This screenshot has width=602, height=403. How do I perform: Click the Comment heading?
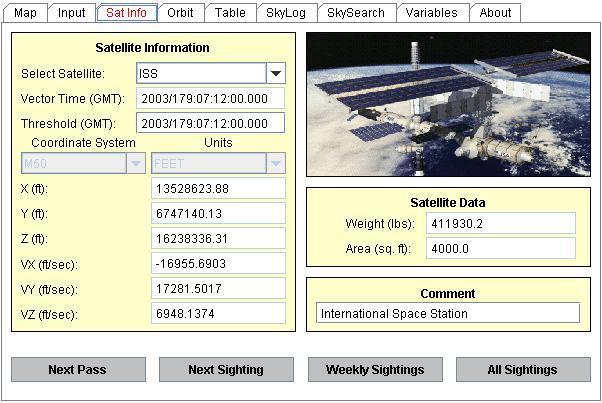[448, 294]
